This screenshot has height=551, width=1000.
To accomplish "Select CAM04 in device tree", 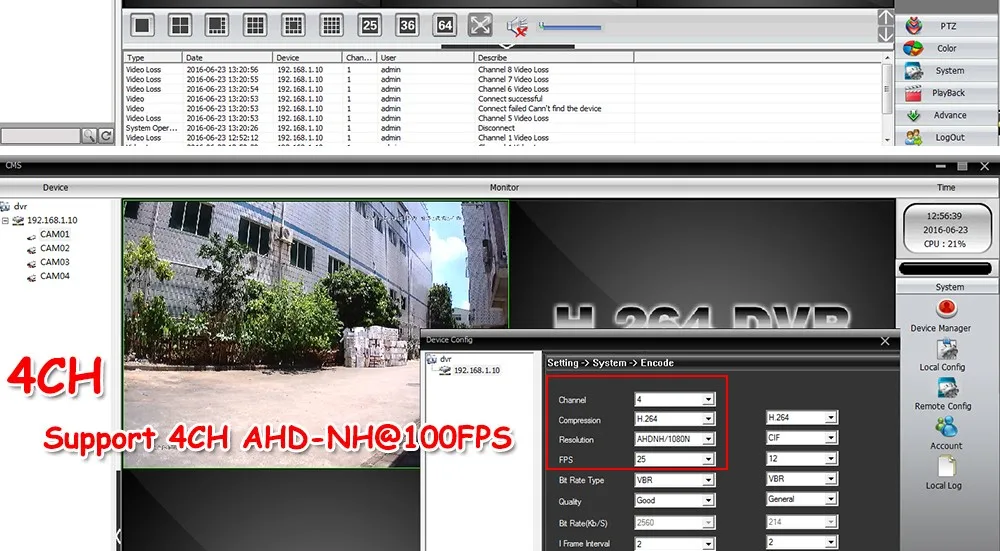I will coord(55,276).
